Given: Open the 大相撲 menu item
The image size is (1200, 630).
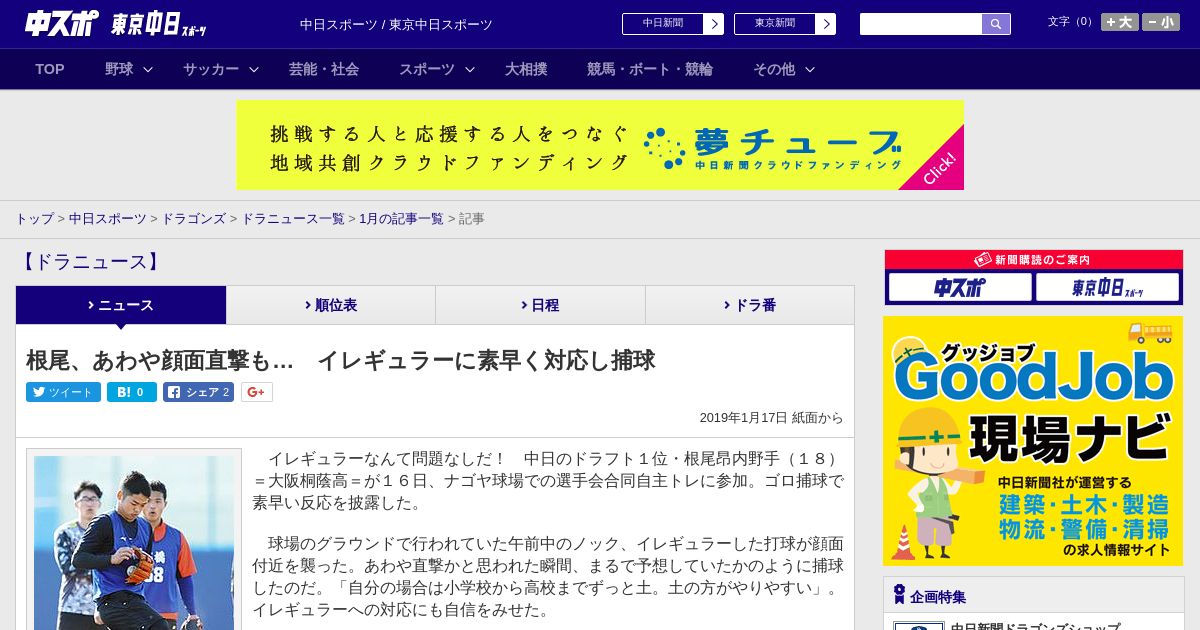Looking at the screenshot, I should pos(526,69).
